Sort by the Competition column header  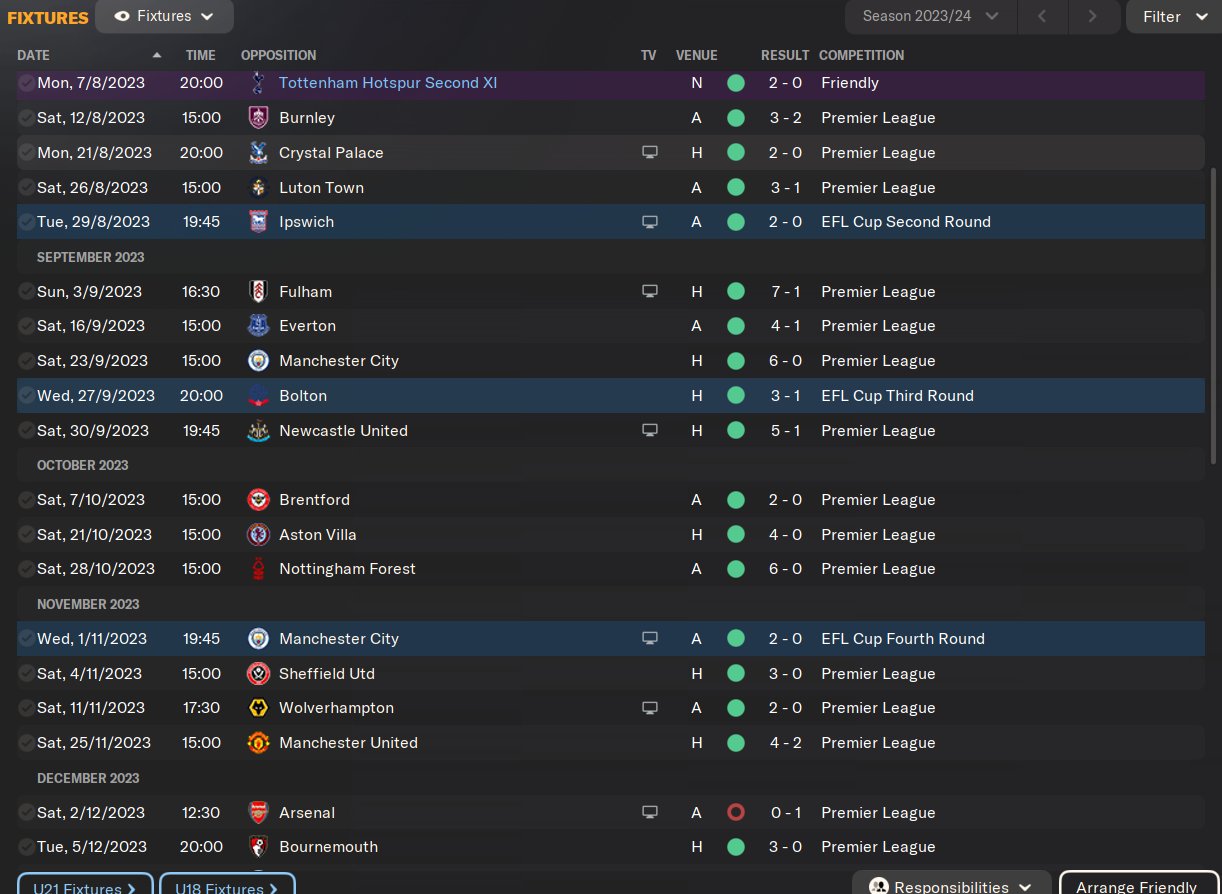coord(861,55)
